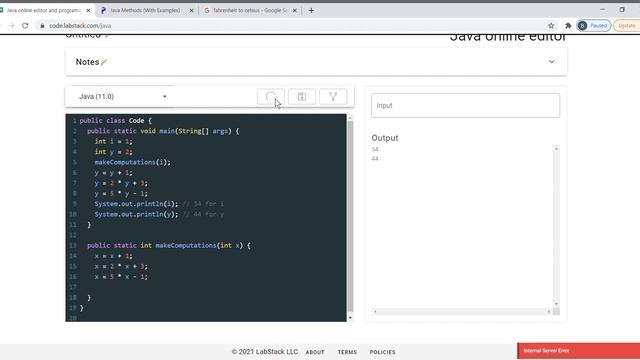
Task: Click the output panel scroll-up arrow
Action: [556, 149]
